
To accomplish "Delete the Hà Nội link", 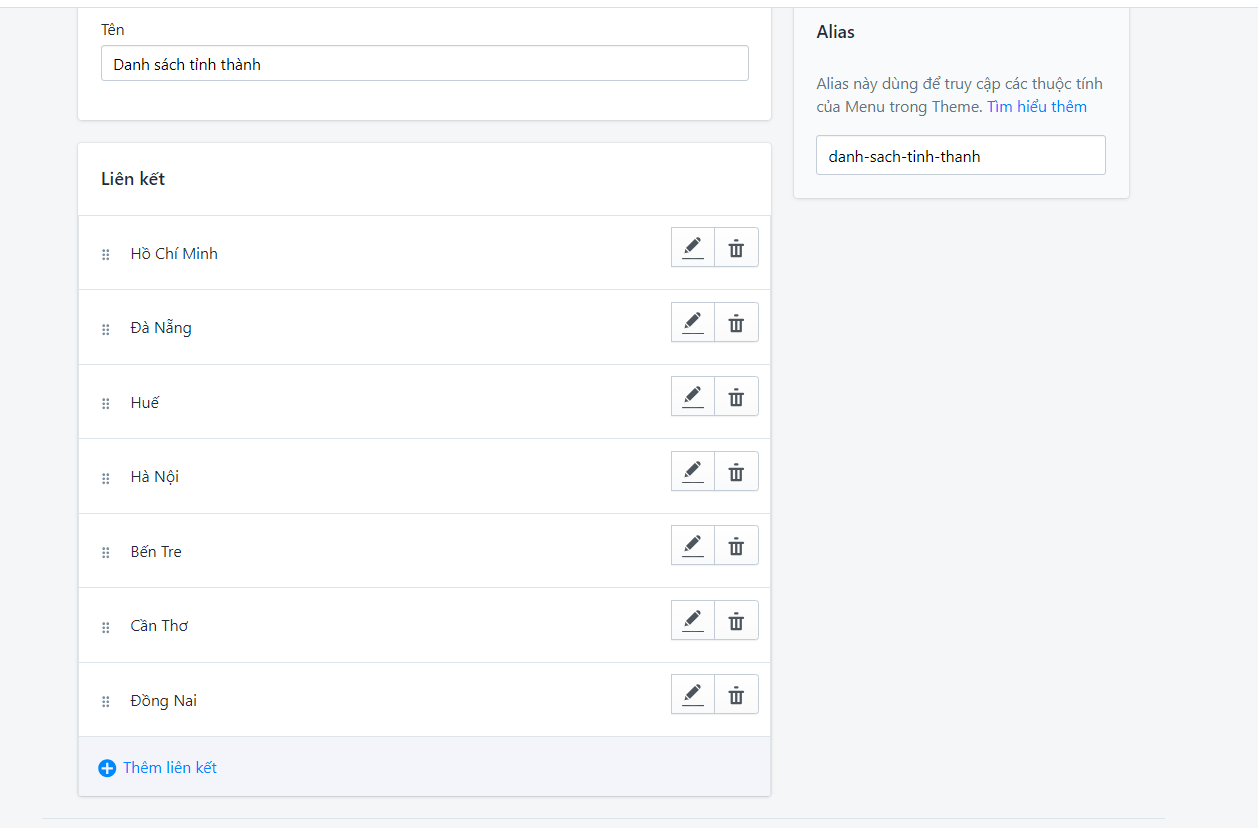I will pyautogui.click(x=736, y=471).
